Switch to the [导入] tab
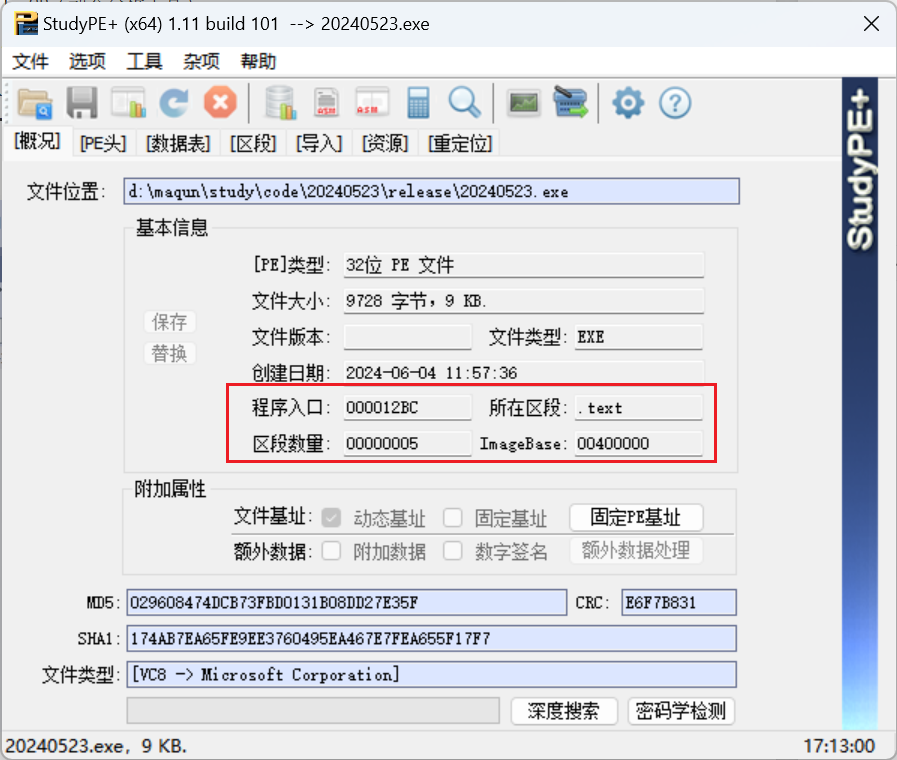 (x=319, y=143)
